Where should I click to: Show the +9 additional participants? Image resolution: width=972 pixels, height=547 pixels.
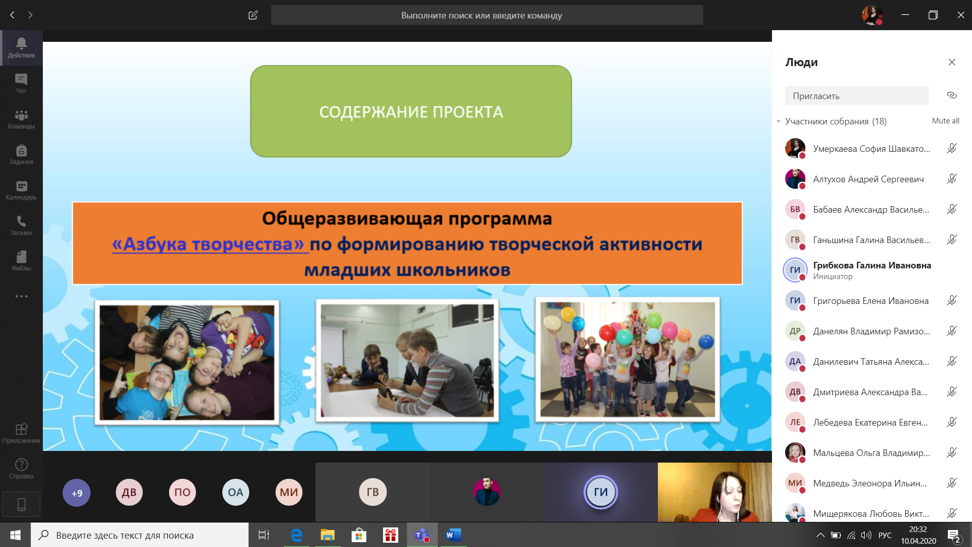[76, 492]
